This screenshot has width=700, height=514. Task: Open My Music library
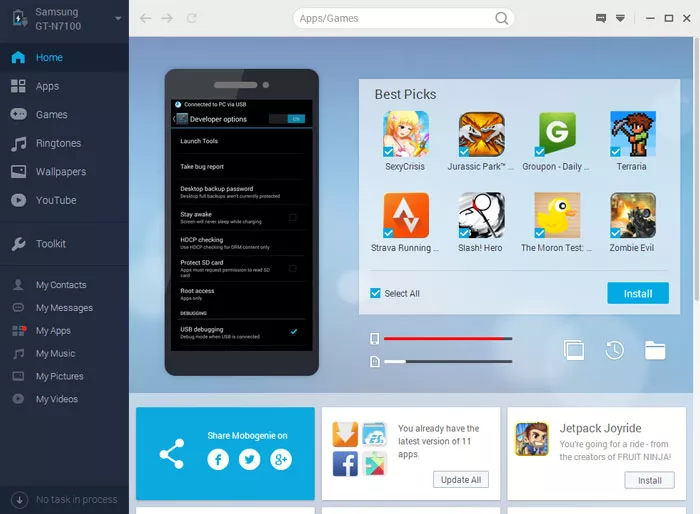(64, 353)
